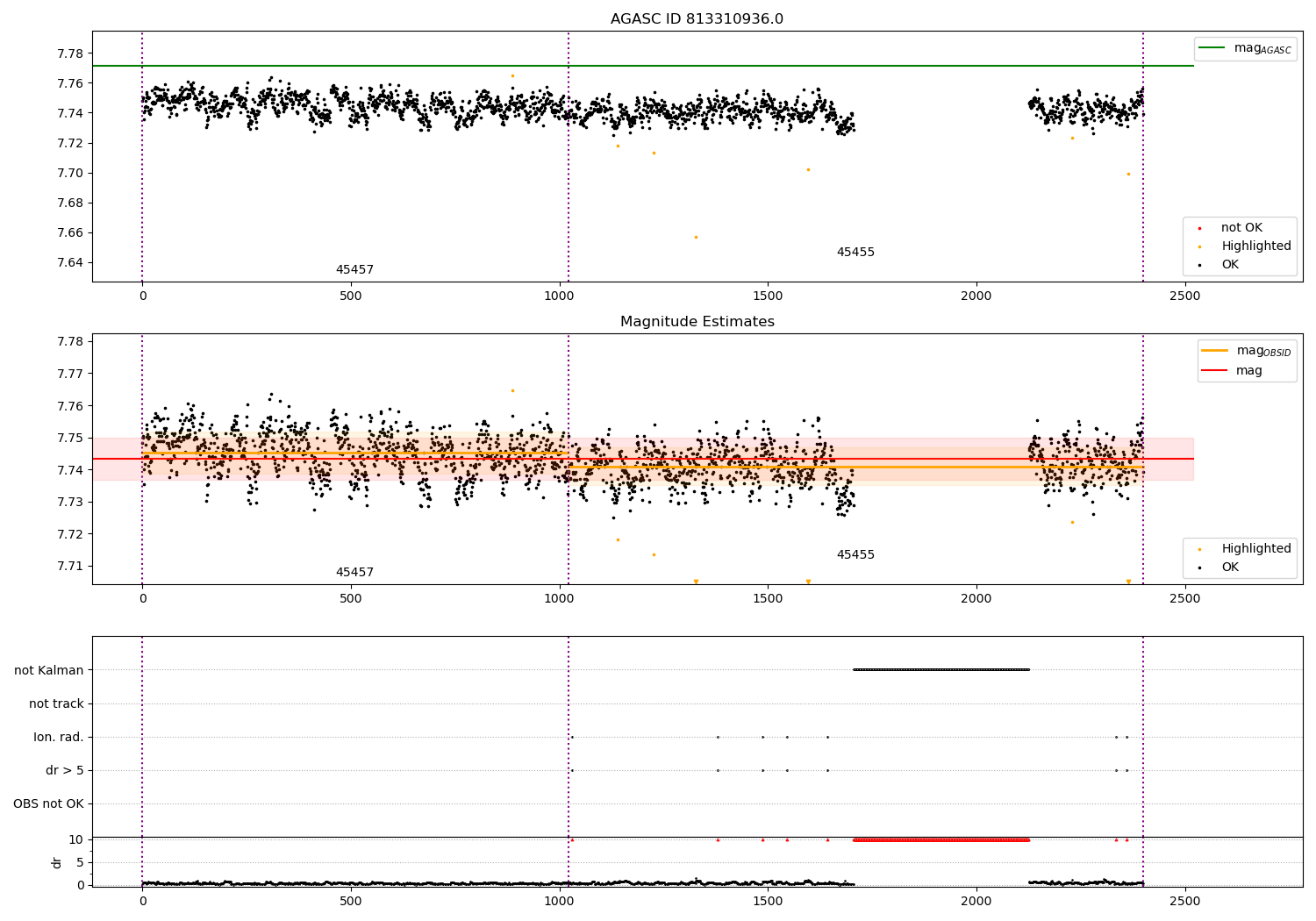This screenshot has height=921, width=1316.
Task: Click the 45455 annotation in the middle plot
Action: click(855, 555)
